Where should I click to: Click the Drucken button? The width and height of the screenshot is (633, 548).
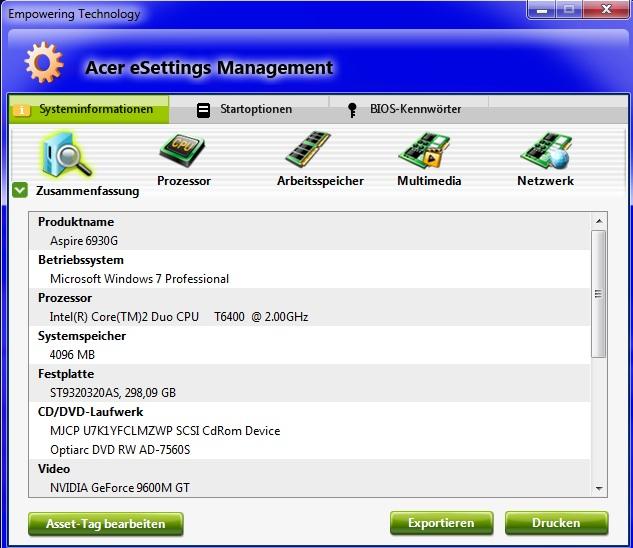[556, 523]
